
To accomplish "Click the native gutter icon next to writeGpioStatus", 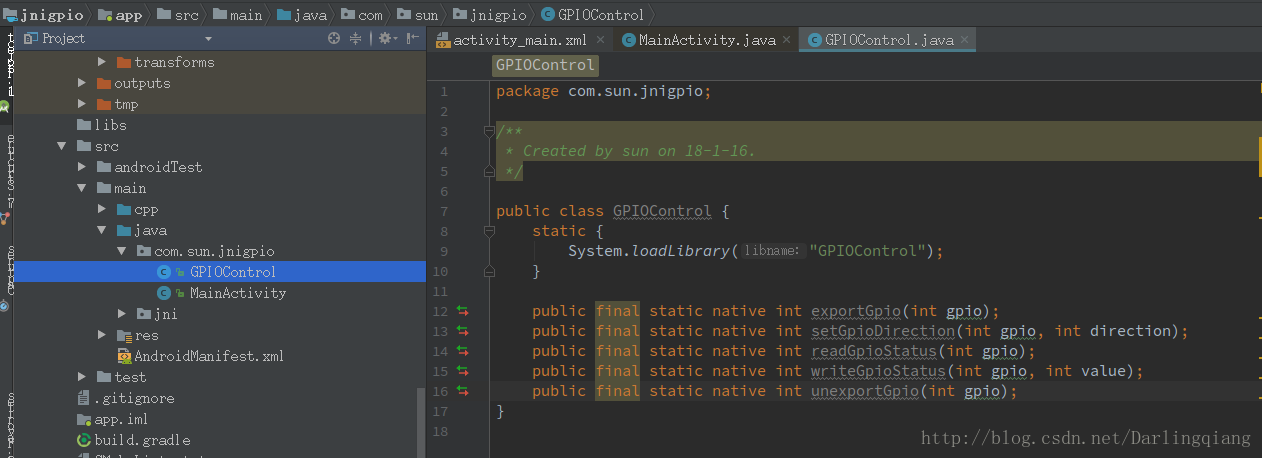I will point(463,371).
